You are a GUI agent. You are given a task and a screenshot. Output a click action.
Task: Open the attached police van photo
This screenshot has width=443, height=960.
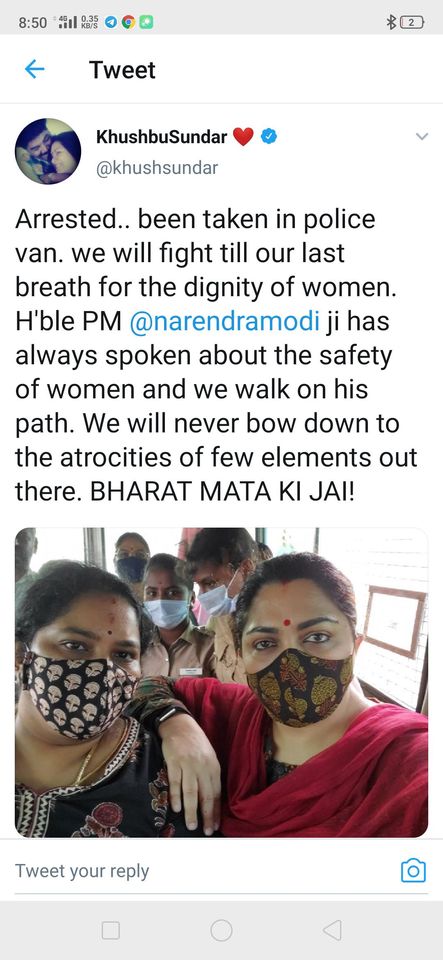click(222, 682)
